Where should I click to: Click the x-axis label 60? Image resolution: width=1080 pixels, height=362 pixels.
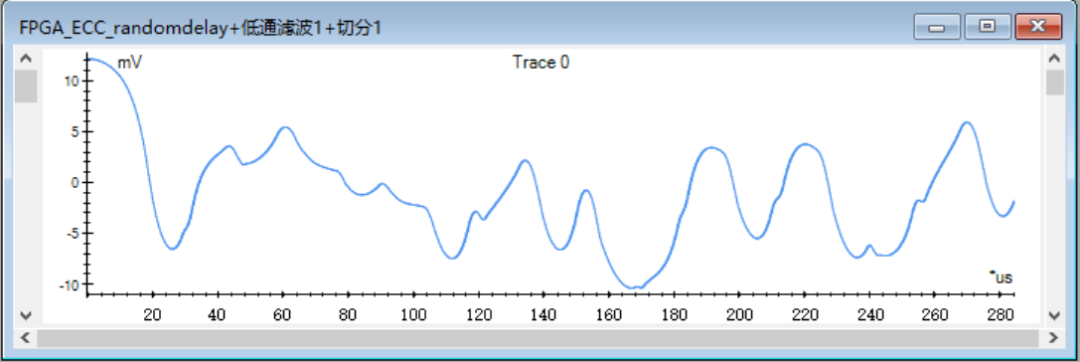tap(283, 315)
